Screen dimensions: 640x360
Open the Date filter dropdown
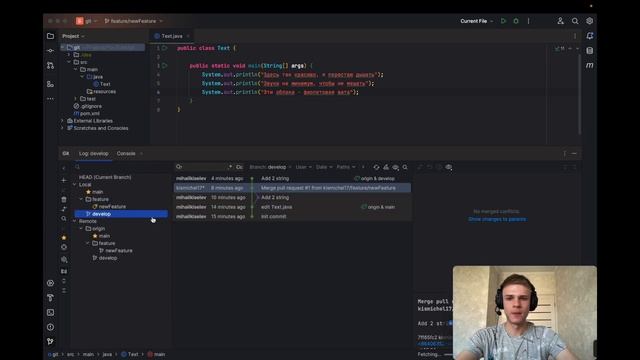point(324,167)
